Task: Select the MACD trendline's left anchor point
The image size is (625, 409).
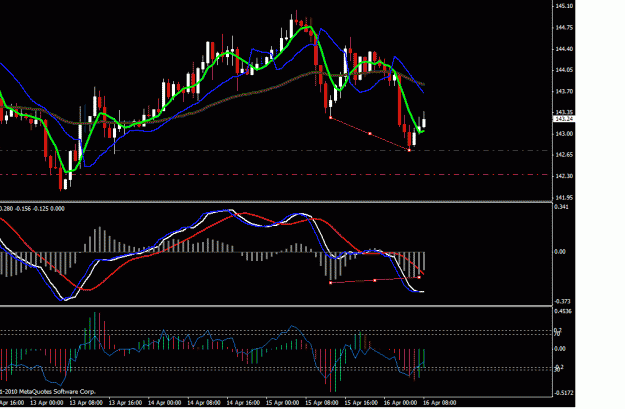Action: pos(330,283)
